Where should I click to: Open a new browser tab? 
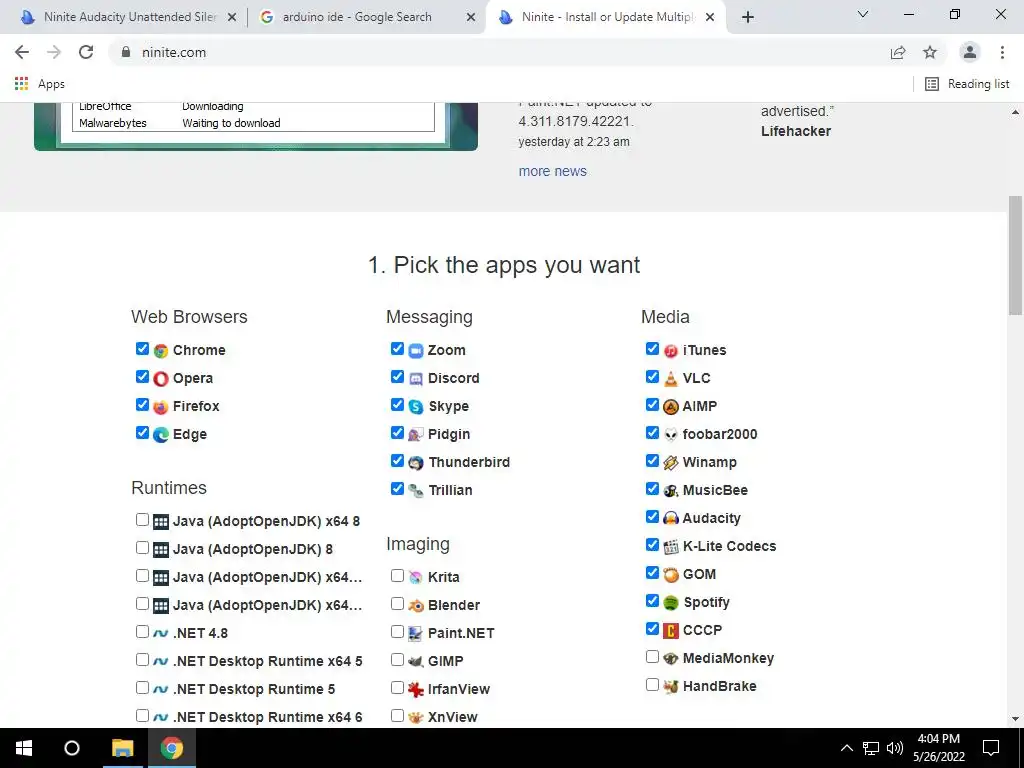pos(748,18)
